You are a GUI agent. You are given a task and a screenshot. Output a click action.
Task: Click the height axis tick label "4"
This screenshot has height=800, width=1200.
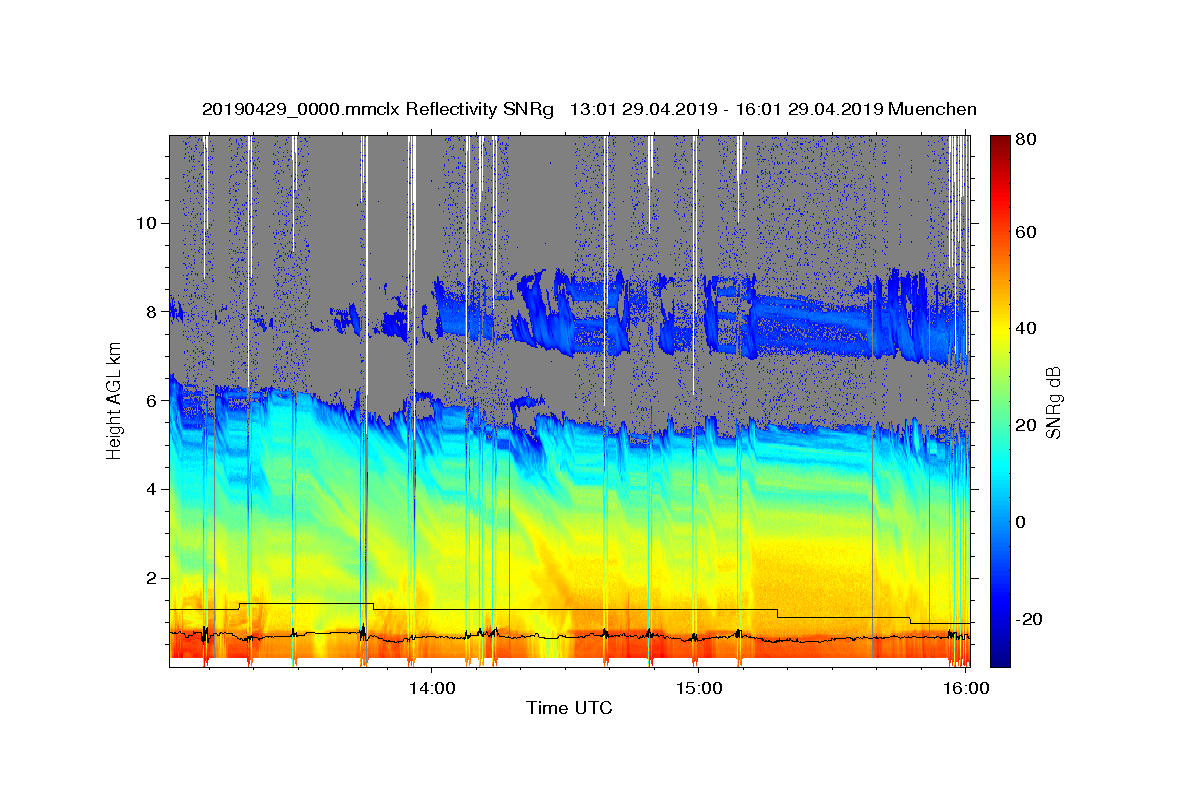point(150,489)
